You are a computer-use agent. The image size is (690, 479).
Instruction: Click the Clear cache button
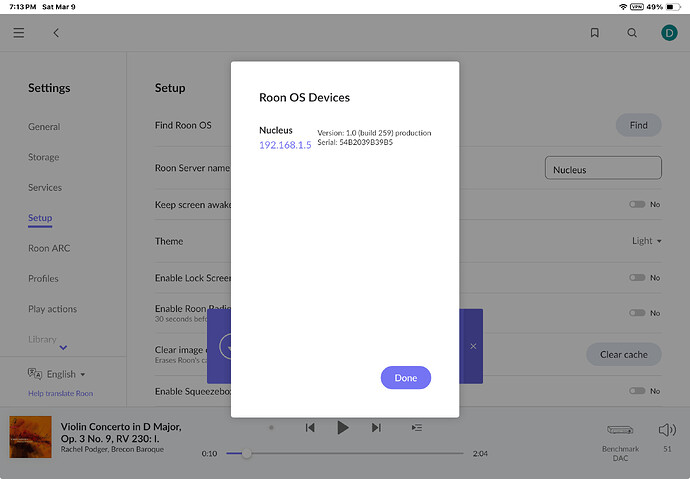click(624, 355)
